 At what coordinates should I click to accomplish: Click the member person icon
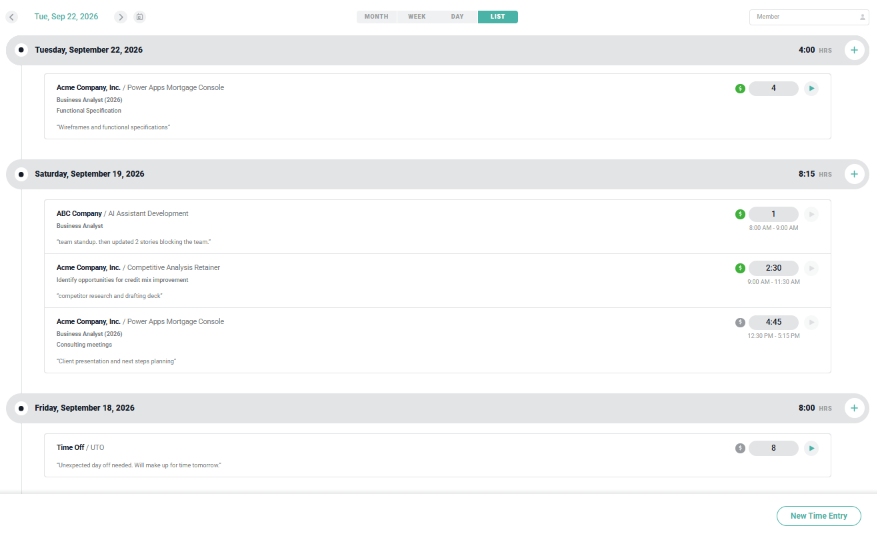point(862,17)
